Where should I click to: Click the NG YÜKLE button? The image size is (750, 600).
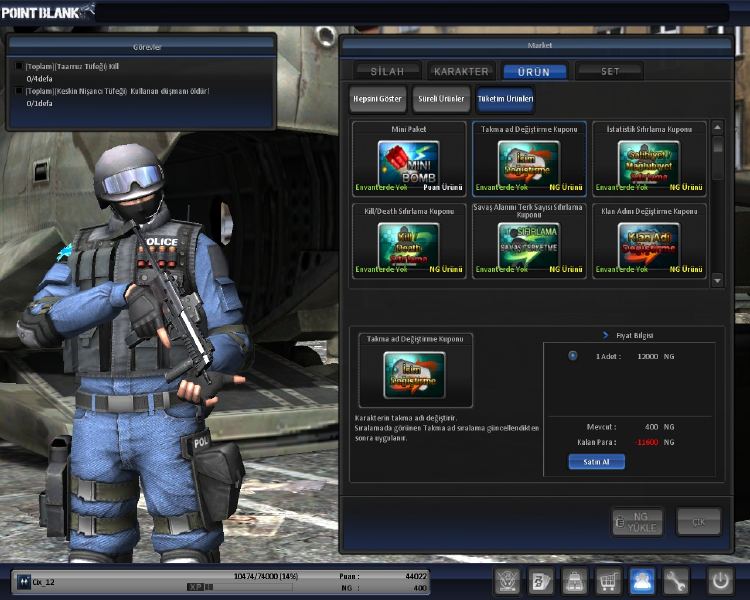(x=638, y=522)
